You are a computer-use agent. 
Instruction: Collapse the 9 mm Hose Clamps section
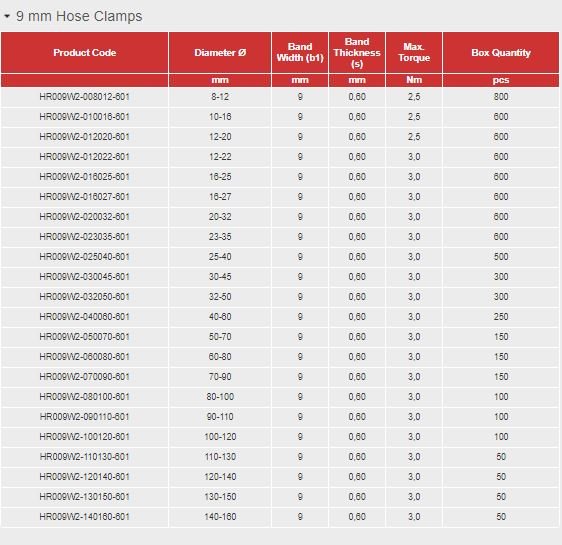[x=6, y=16]
